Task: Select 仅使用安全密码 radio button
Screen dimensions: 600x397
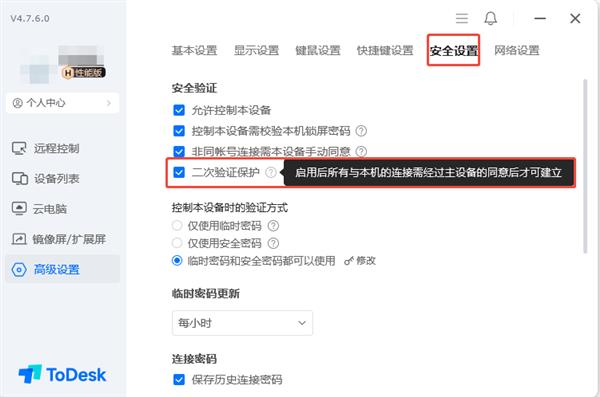Action: [x=177, y=243]
